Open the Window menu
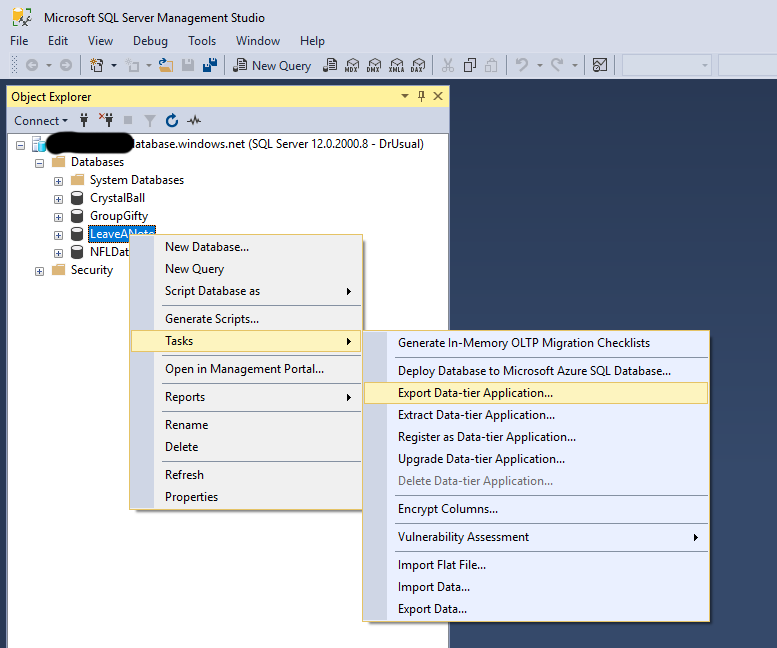Screen dimensions: 777x648 pyautogui.click(x=258, y=41)
